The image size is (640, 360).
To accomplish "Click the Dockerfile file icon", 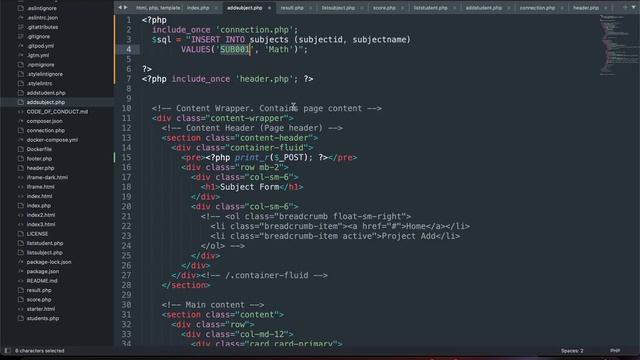I will (x=20, y=149).
